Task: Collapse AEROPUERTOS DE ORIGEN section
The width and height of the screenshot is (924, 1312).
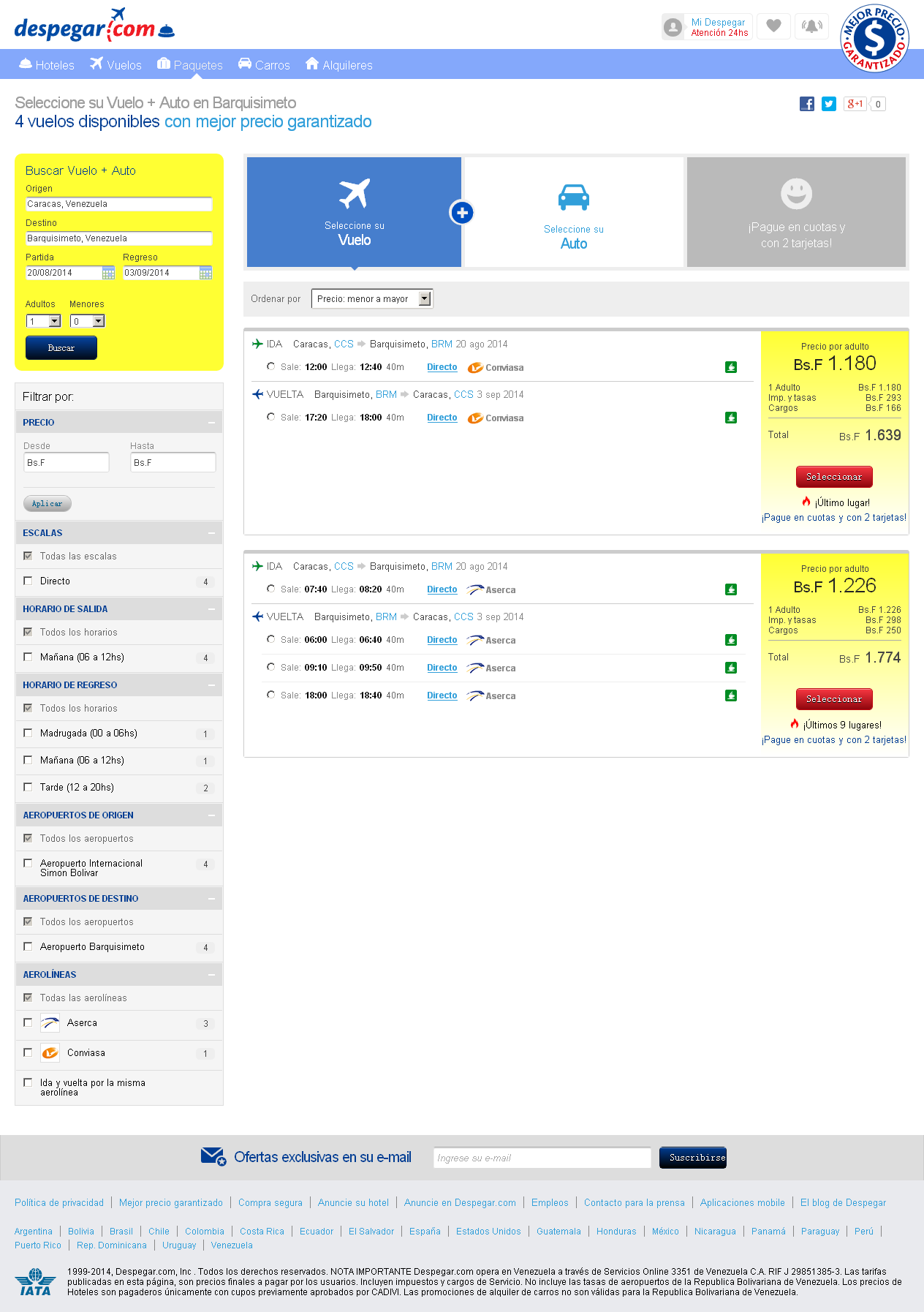Action: tap(211, 815)
